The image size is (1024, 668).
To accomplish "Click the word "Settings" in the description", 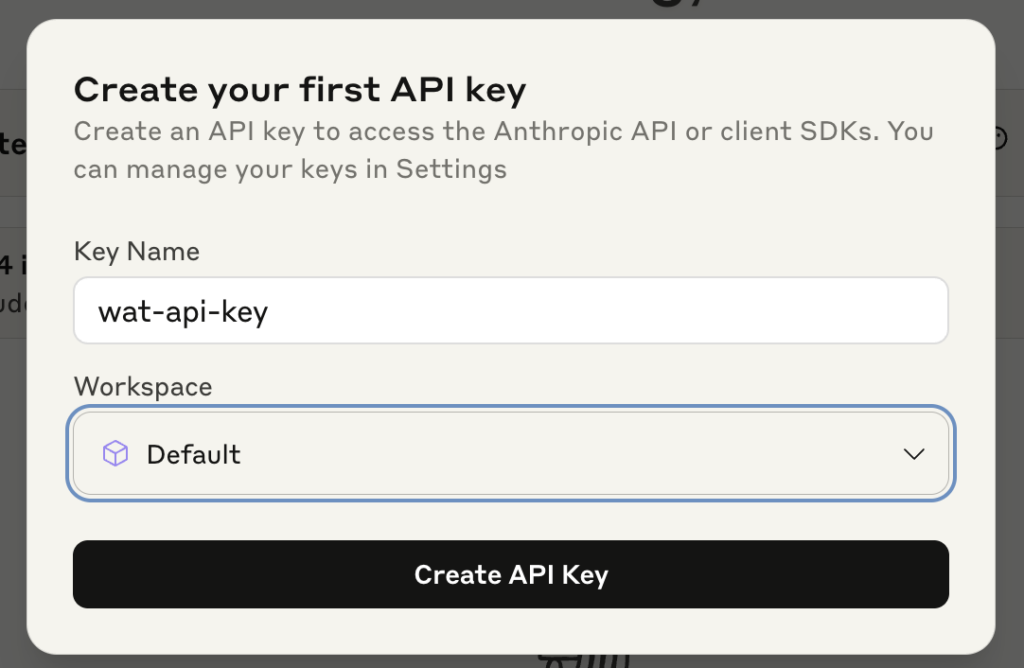I will click(x=451, y=169).
